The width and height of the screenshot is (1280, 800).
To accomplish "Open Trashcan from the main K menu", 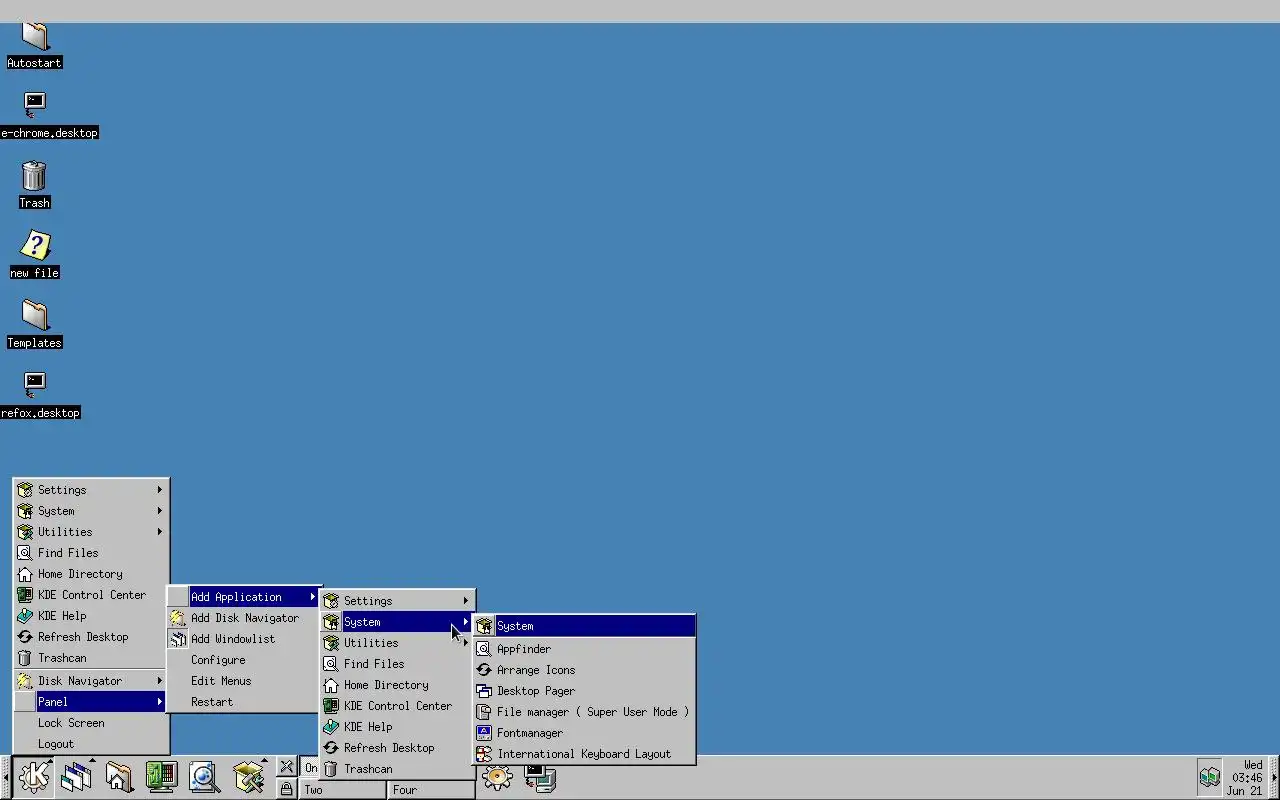I will (x=91, y=658).
